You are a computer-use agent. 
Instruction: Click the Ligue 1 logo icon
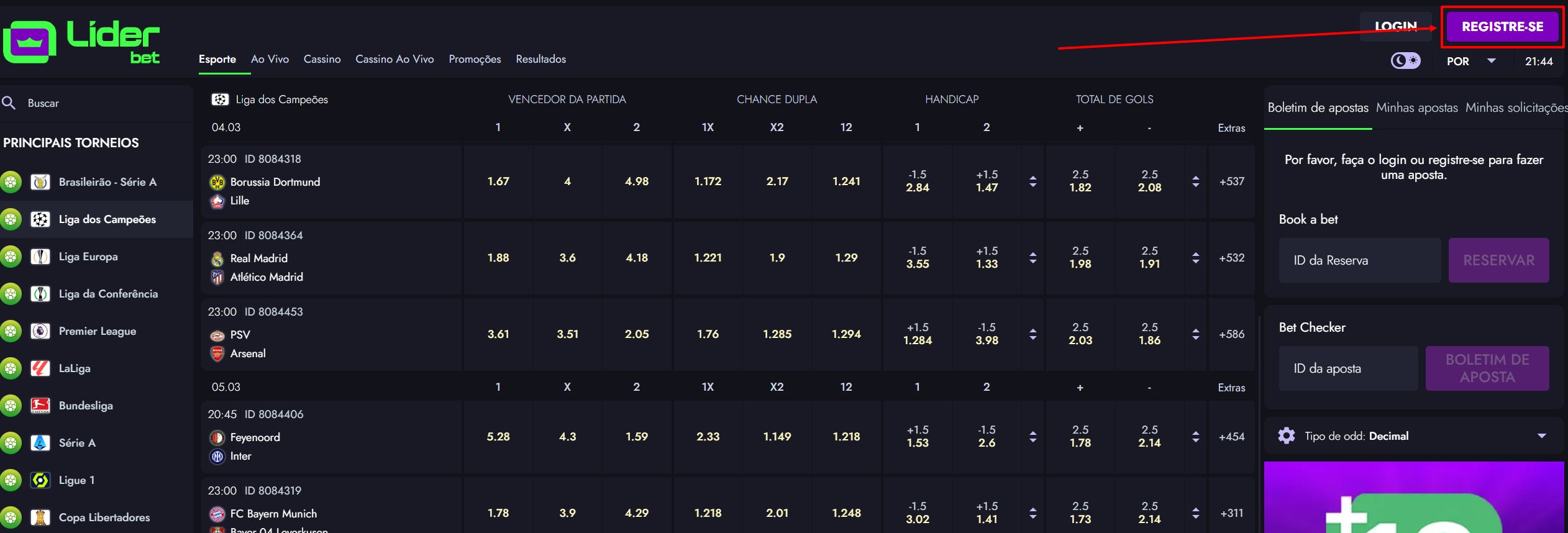click(x=40, y=480)
